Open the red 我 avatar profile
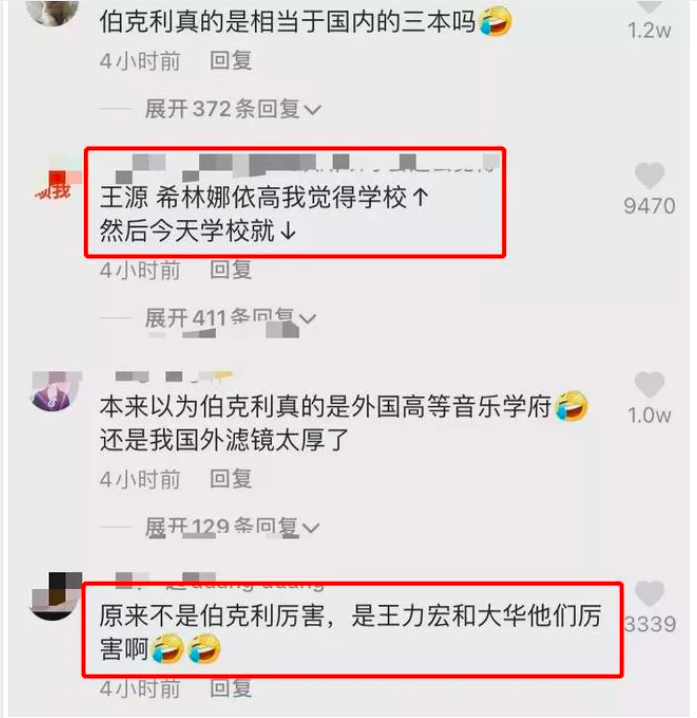The height and width of the screenshot is (718, 697). click(56, 181)
